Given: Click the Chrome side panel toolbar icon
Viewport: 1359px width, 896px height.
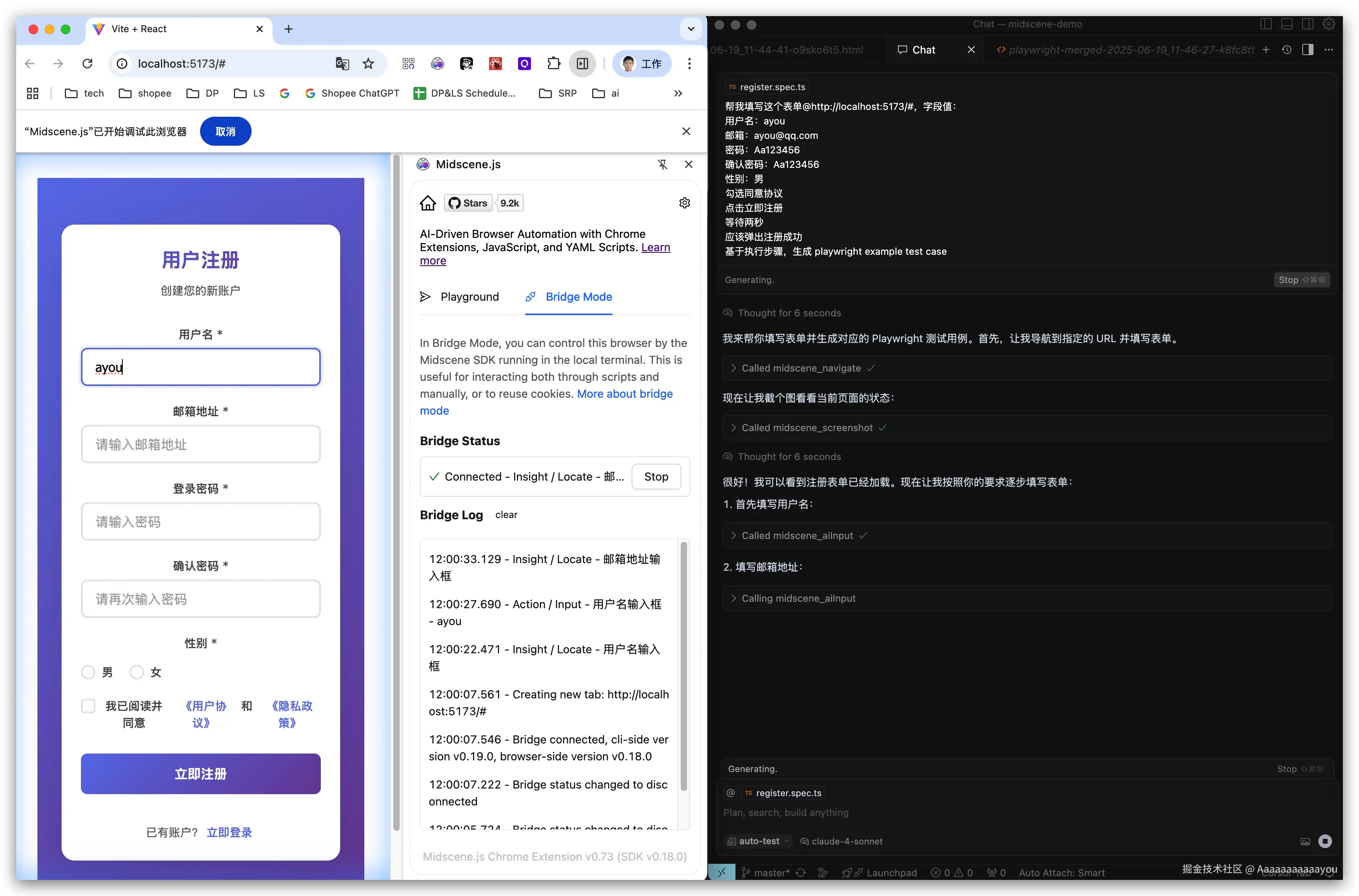Looking at the screenshot, I should tap(582, 64).
